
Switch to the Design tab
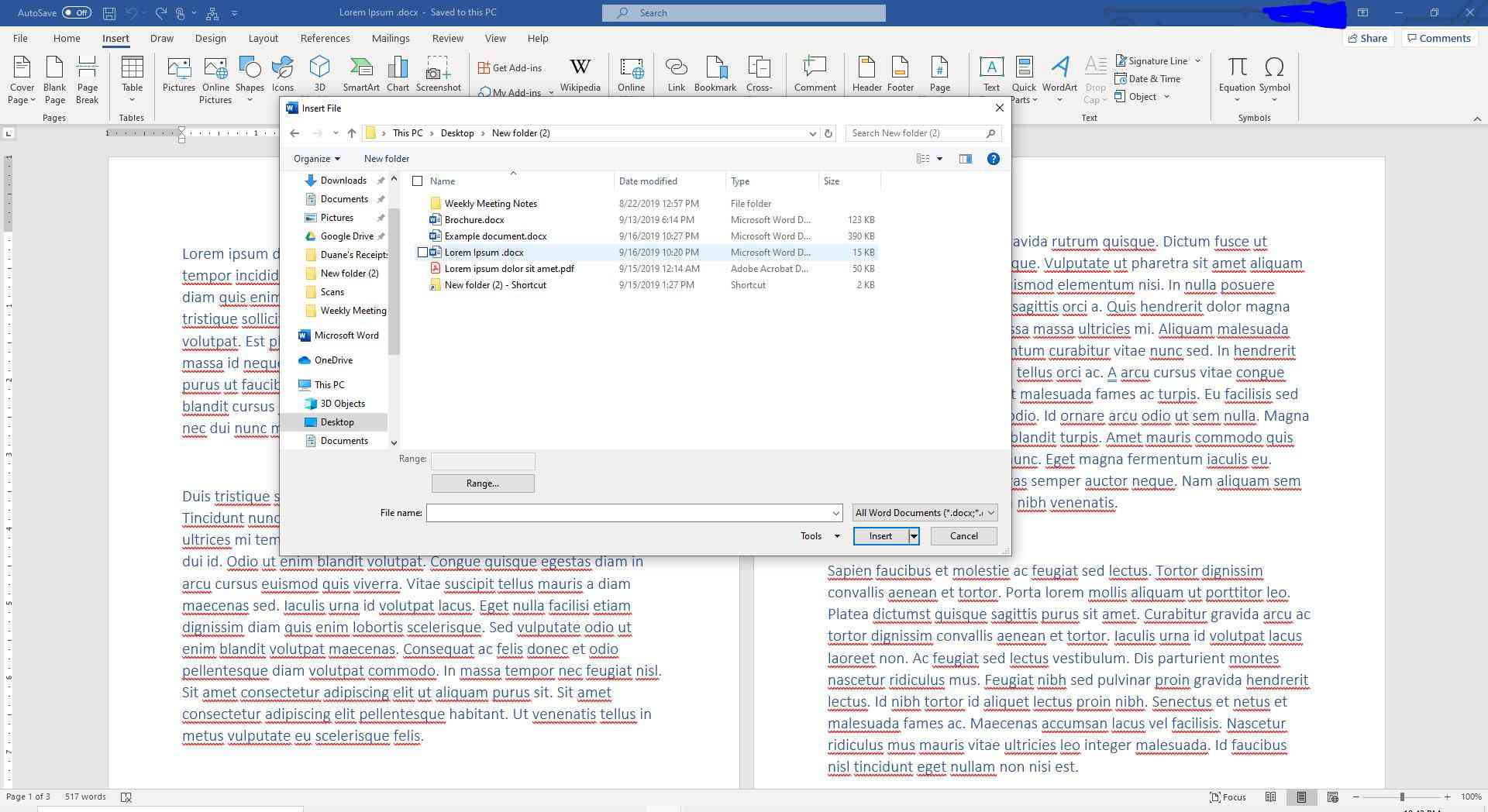tap(210, 38)
